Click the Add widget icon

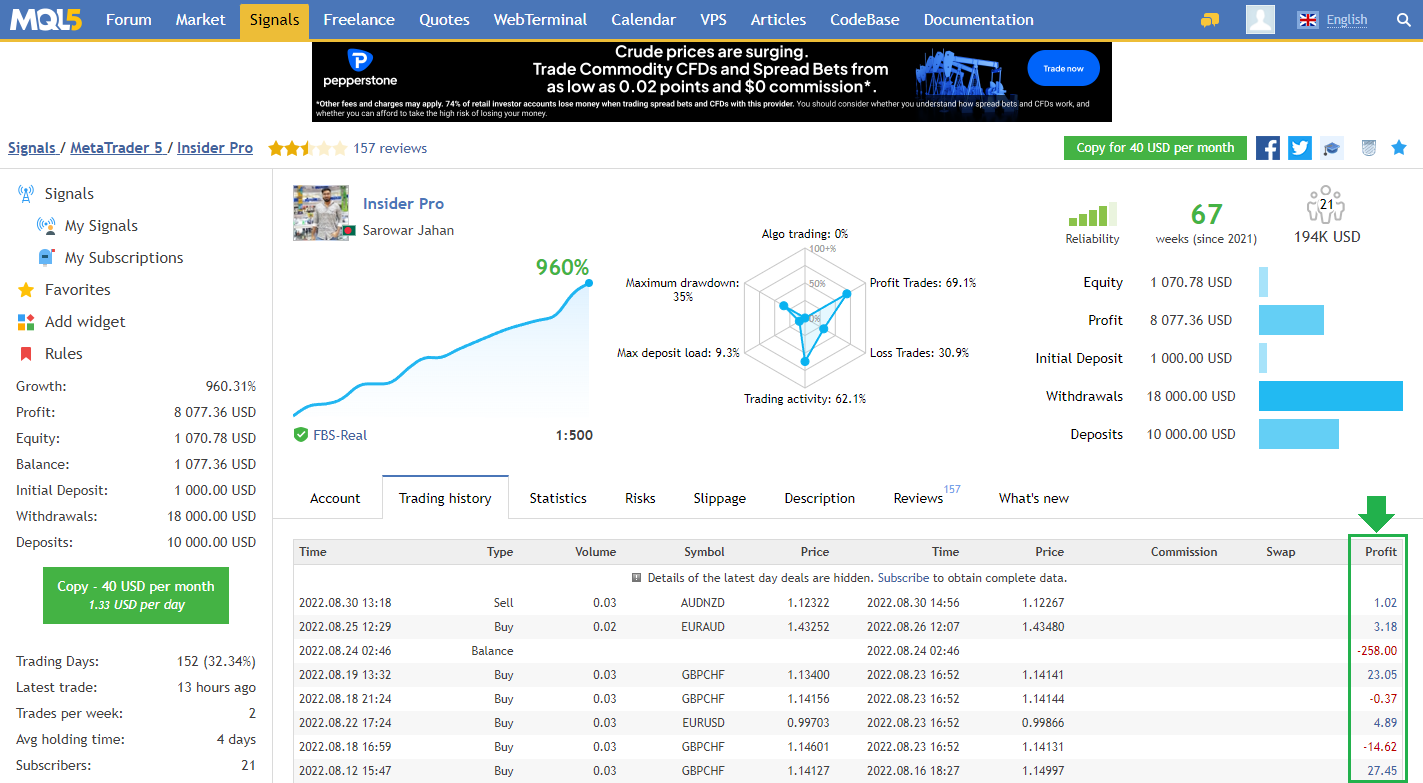pyautogui.click(x=26, y=322)
